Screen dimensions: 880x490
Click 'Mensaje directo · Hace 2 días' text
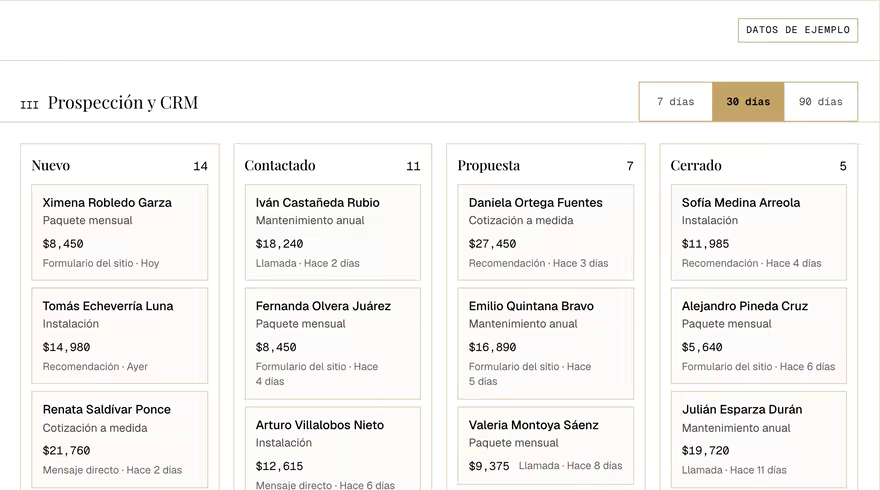pos(112,470)
